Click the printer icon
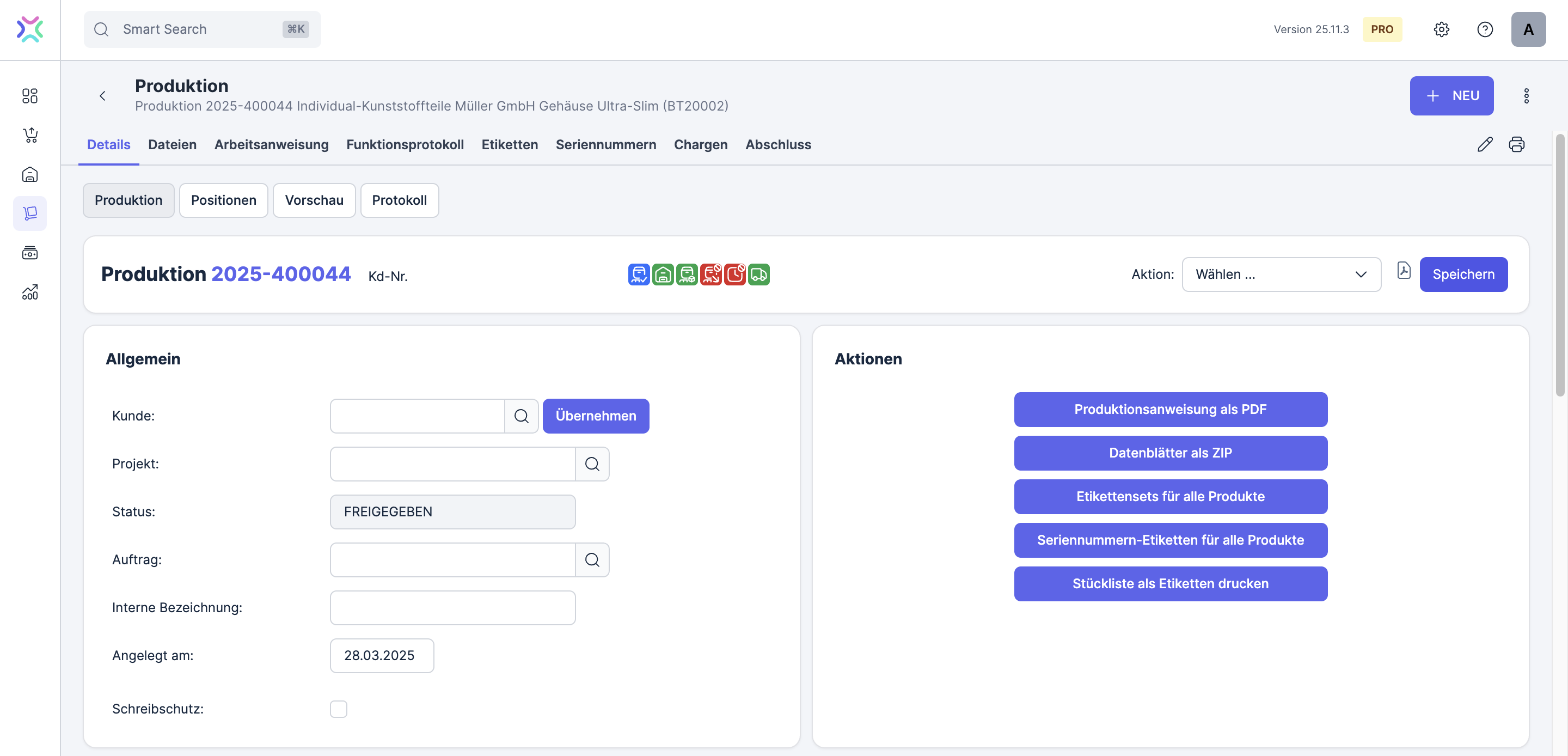1568x756 pixels. (x=1516, y=144)
